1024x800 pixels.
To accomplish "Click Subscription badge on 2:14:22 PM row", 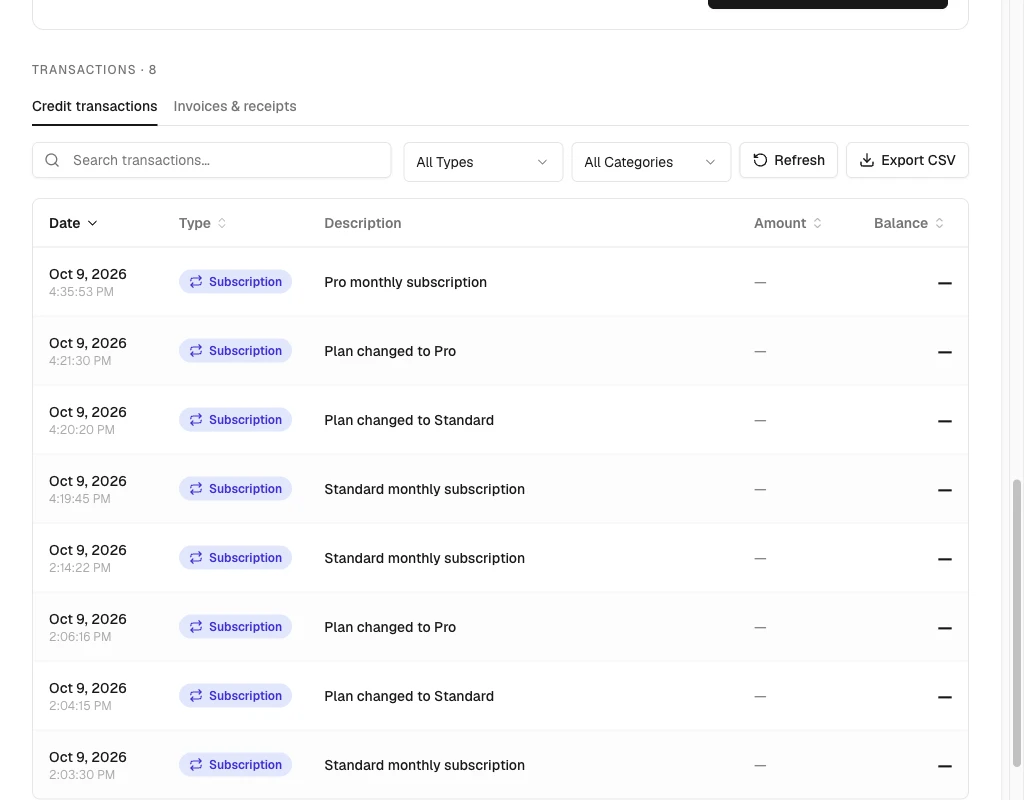I will tap(235, 558).
